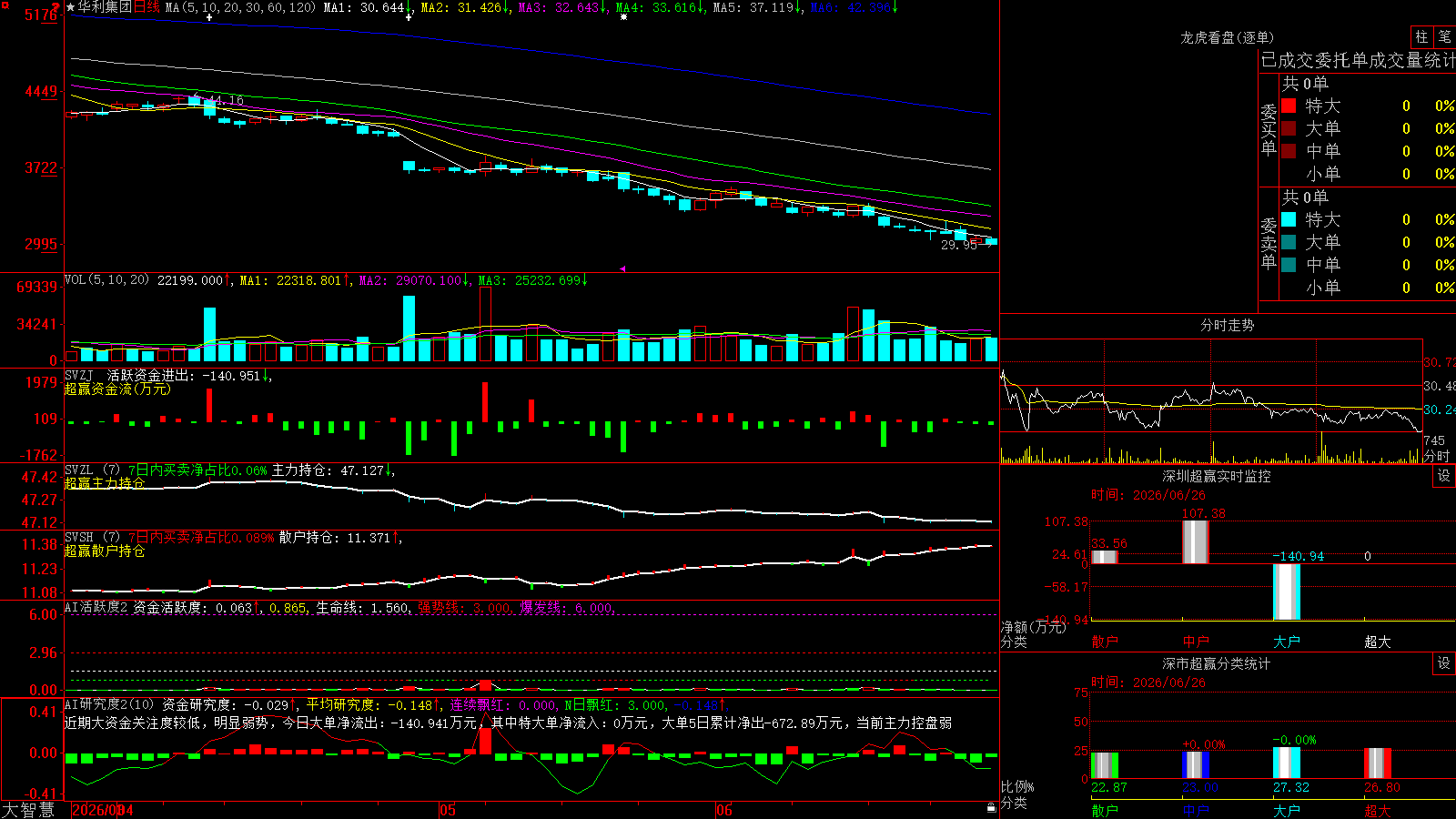Click the white asterisk marker under the MA4 label
Viewport: 1456px width, 819px height.
click(x=623, y=17)
